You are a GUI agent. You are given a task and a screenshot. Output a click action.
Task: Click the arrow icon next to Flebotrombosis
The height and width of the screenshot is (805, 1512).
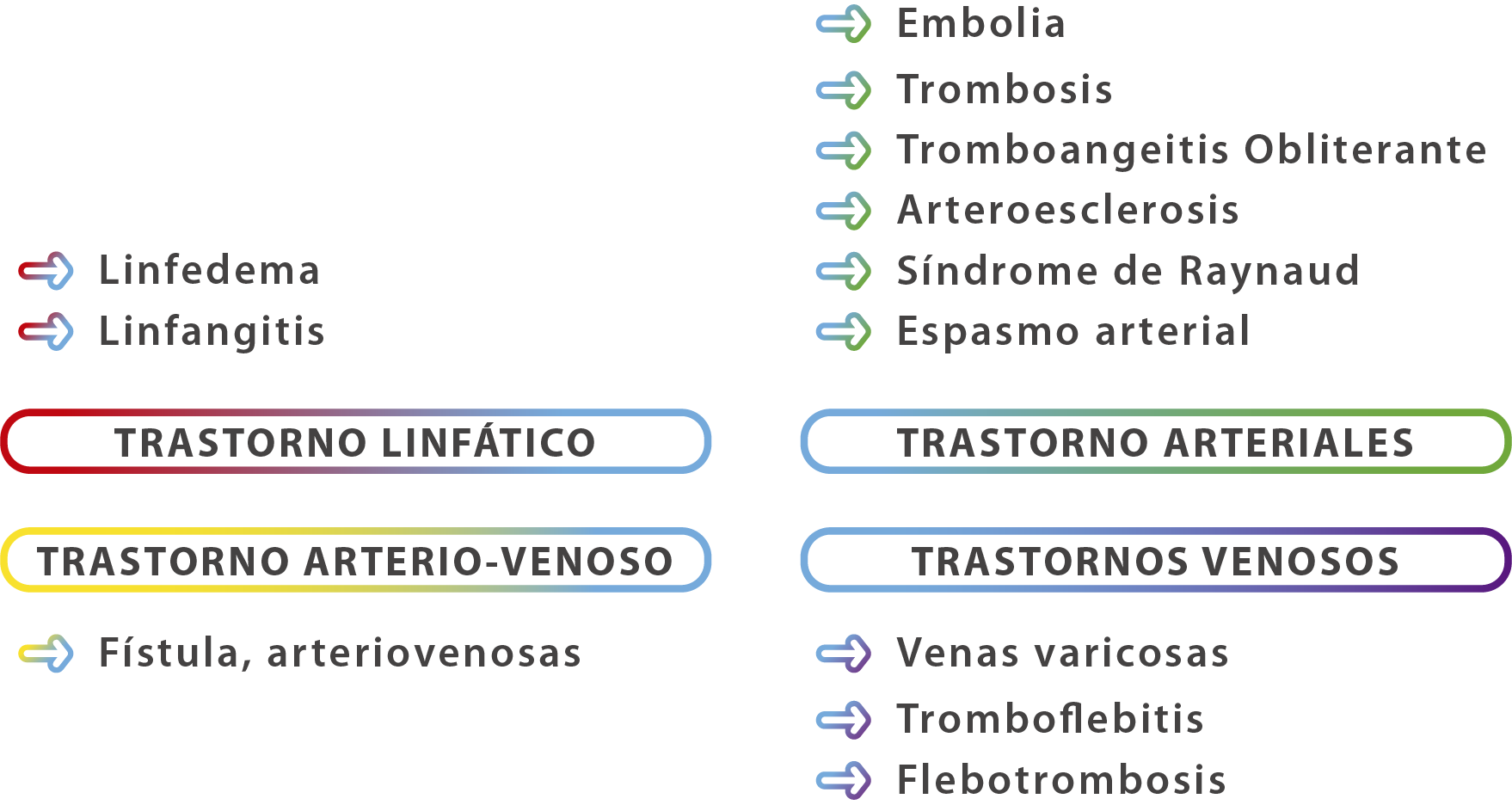(844, 780)
